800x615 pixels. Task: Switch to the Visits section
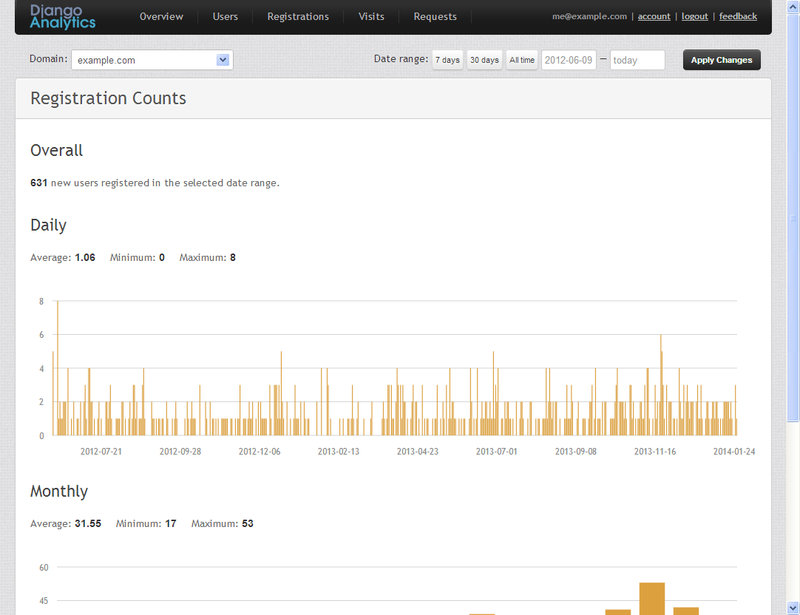click(371, 16)
